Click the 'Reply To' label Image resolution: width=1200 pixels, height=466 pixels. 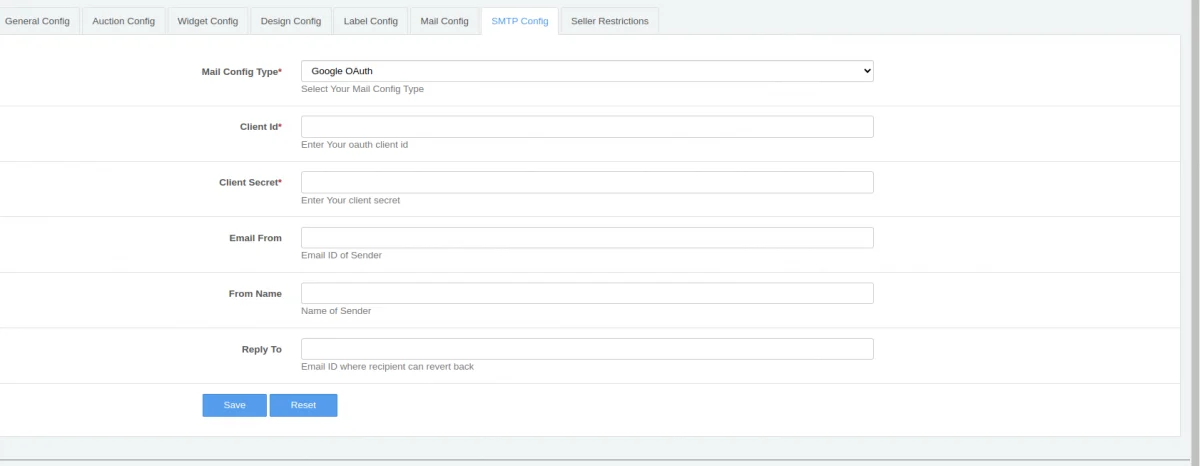pyautogui.click(x=261, y=349)
